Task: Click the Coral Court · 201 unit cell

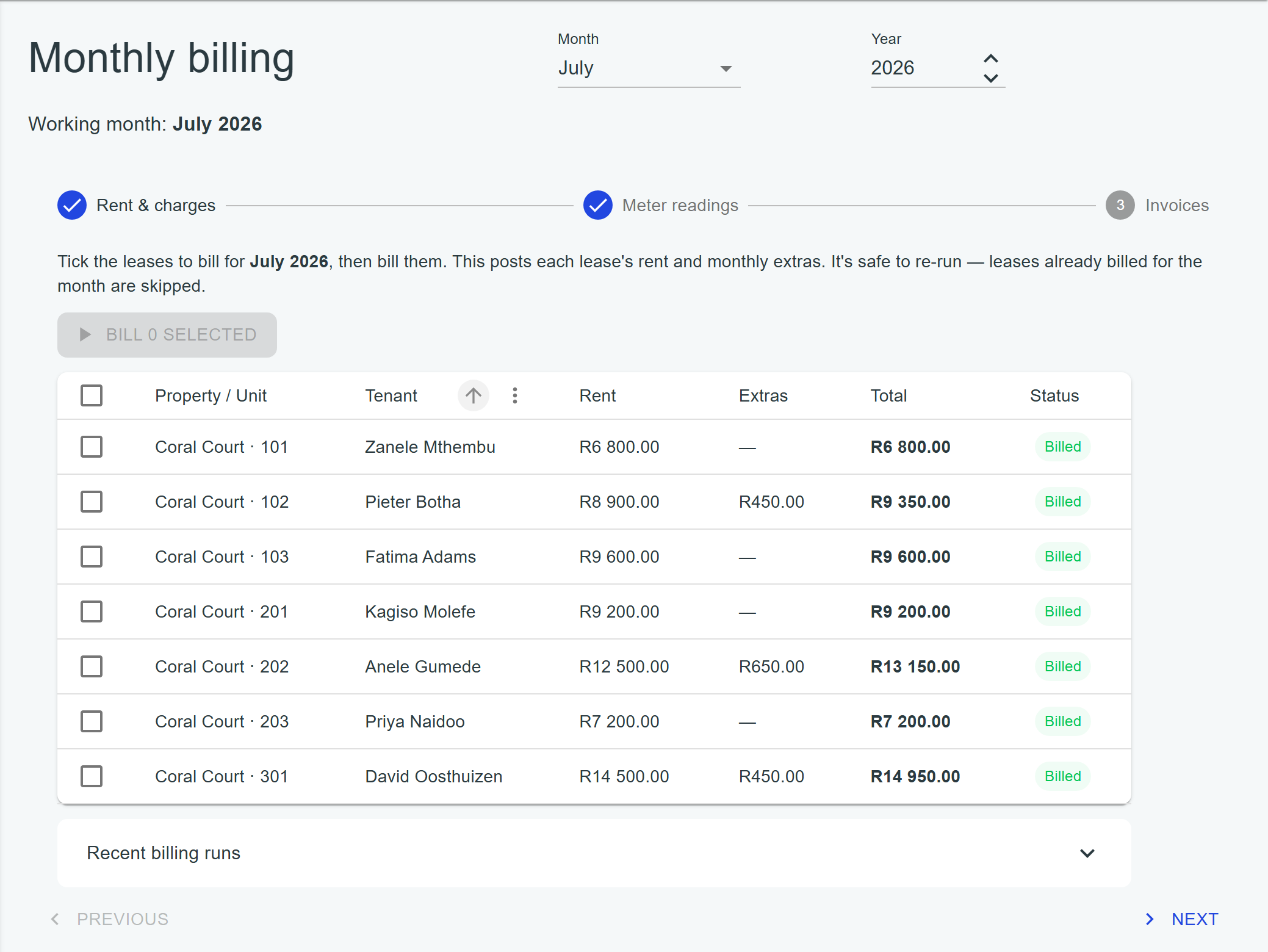Action: pyautogui.click(x=222, y=611)
